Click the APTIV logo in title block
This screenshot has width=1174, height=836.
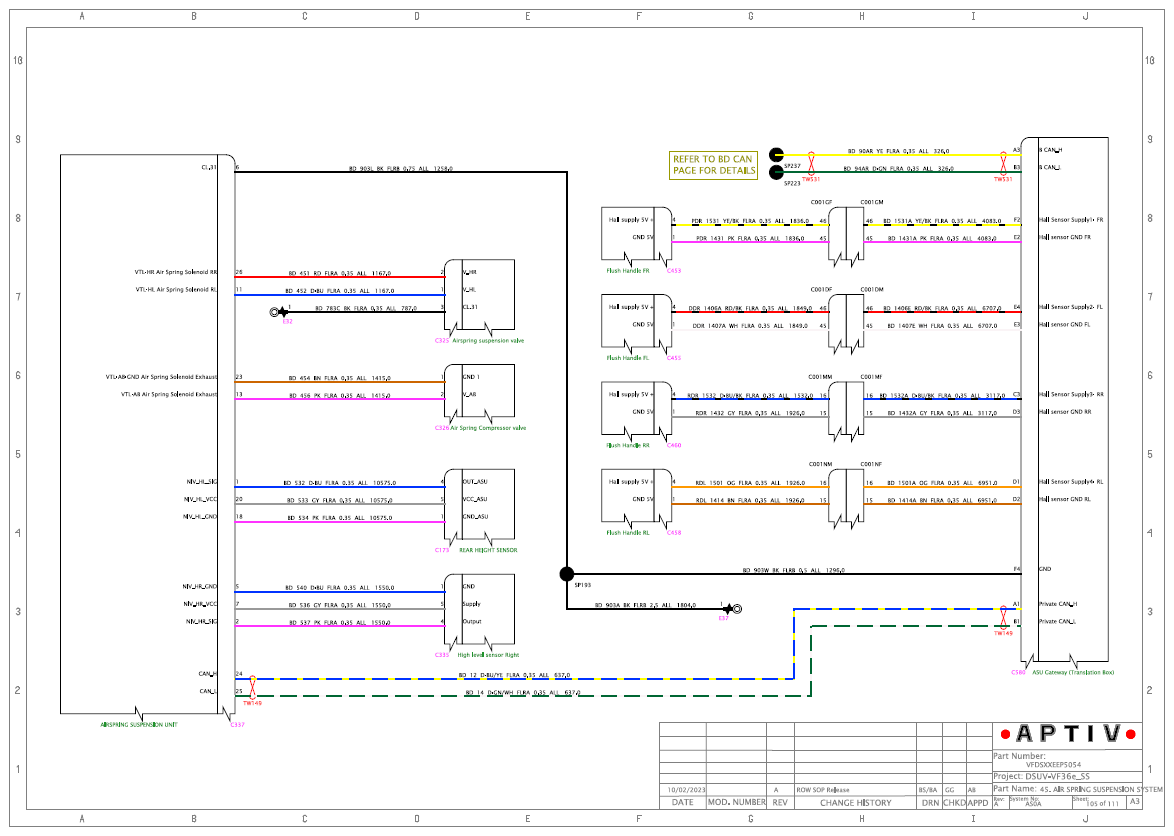coord(1068,734)
